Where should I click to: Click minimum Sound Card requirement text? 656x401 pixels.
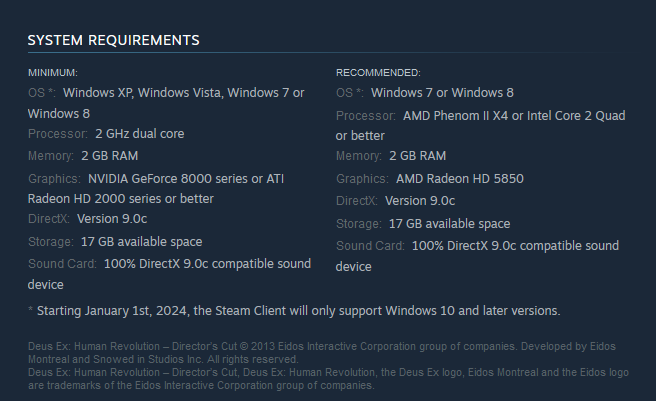169,274
